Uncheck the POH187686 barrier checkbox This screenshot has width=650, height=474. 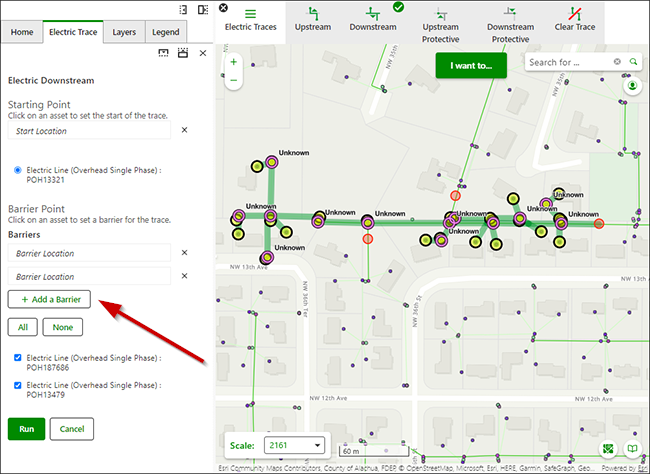click(18, 357)
